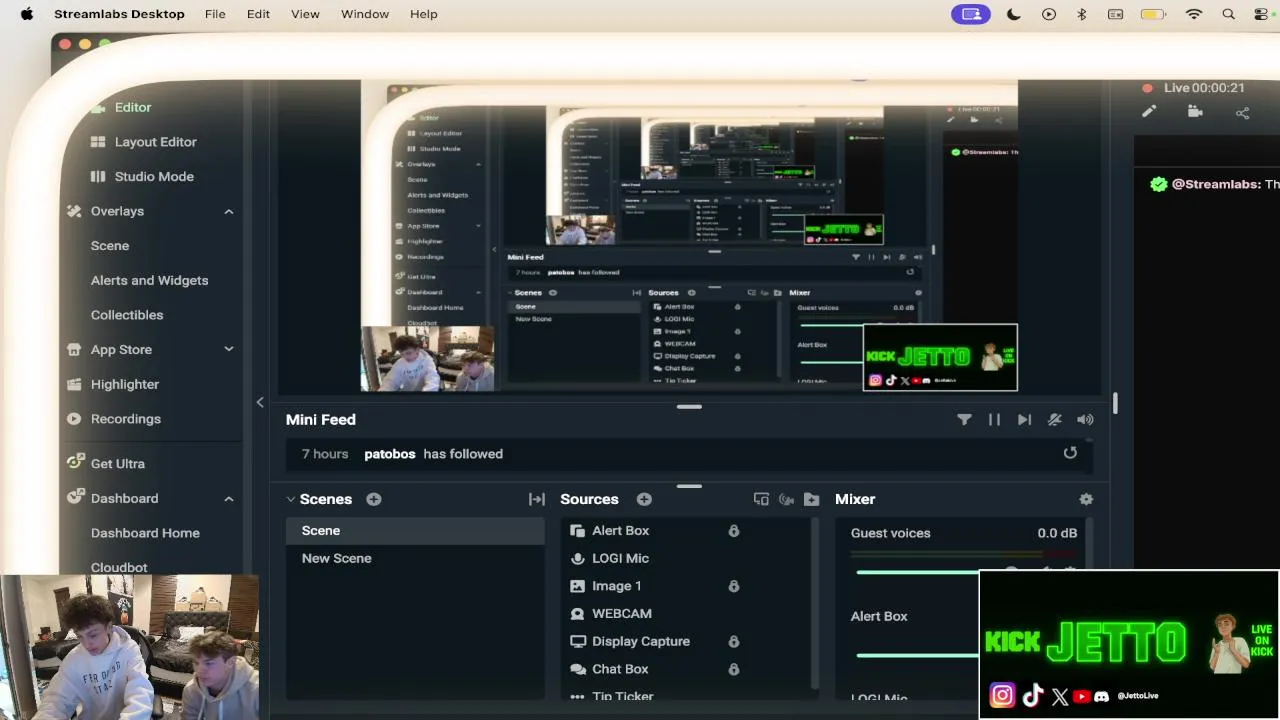
Task: Click the share icon under Live timer
Action: (x=1242, y=113)
